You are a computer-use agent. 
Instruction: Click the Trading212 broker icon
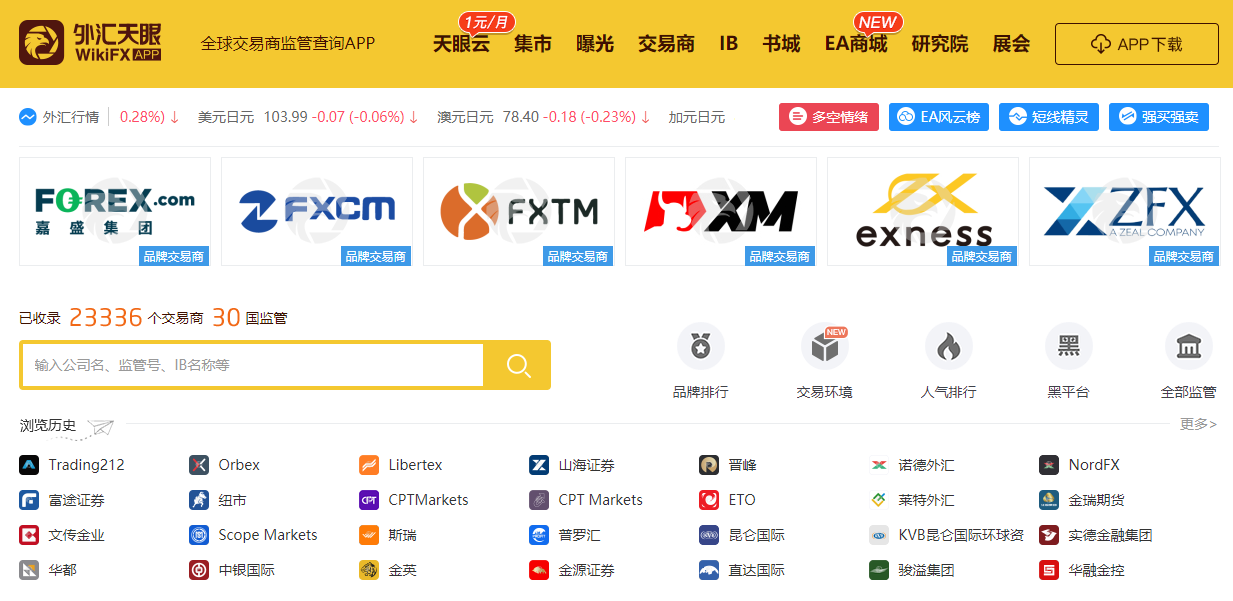29,465
